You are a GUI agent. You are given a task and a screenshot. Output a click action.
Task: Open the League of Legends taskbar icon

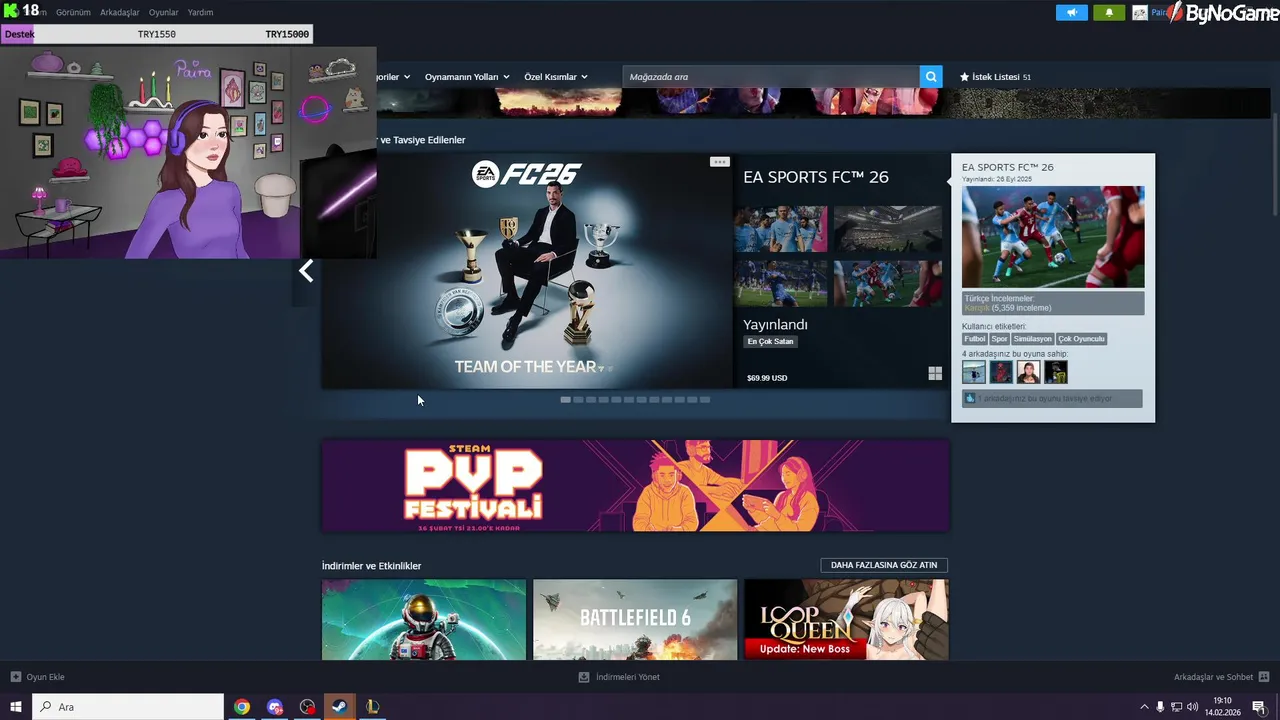coord(372,707)
